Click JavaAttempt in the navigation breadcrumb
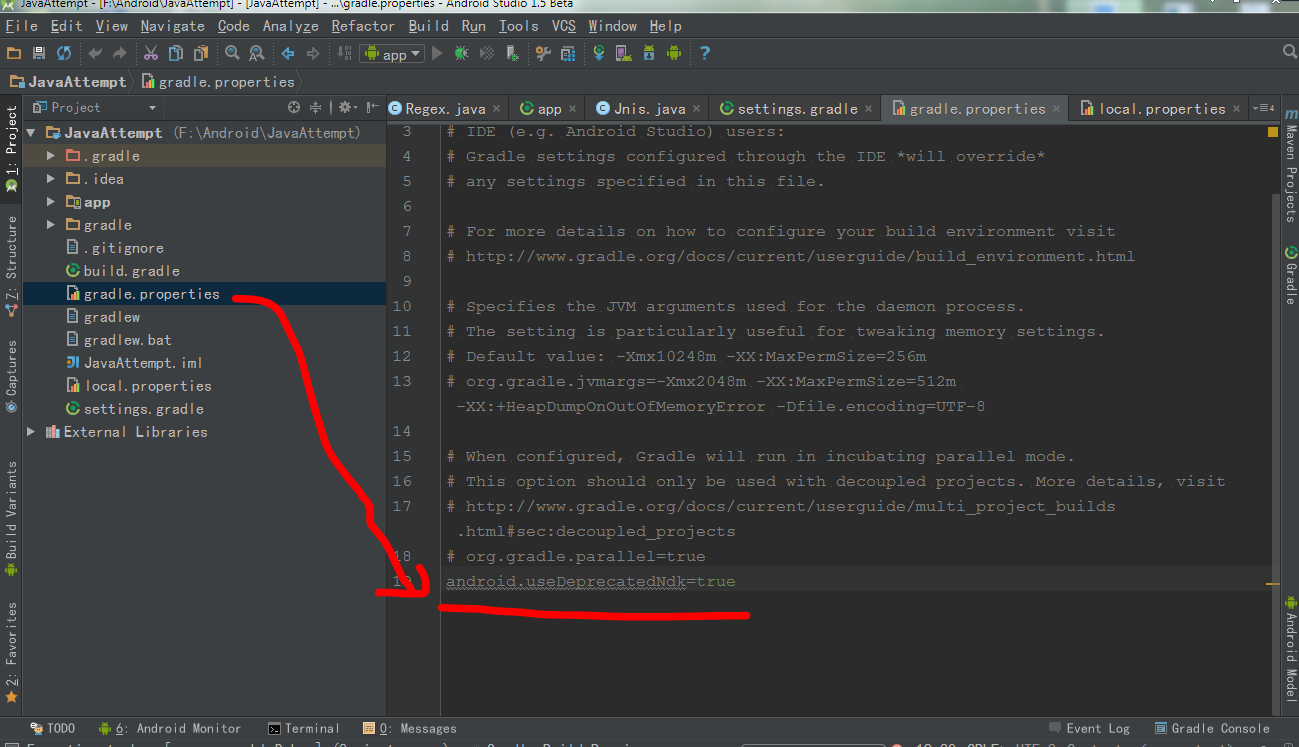Screen dimensions: 1299x747 (69, 82)
